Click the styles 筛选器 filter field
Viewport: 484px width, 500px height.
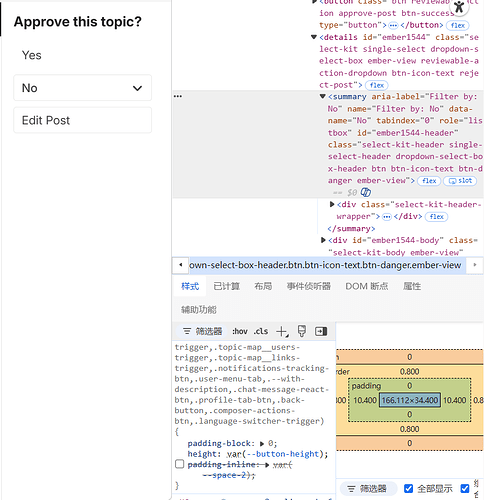(x=203, y=331)
